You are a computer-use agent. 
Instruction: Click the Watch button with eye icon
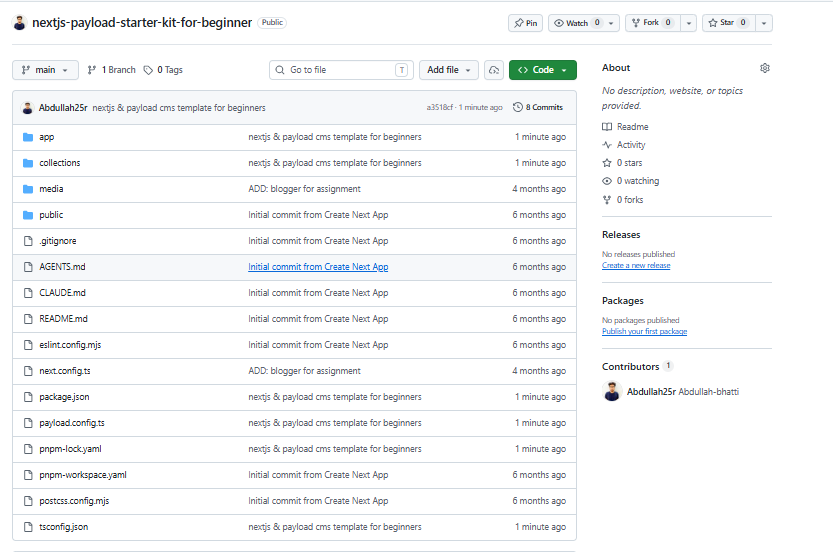pyautogui.click(x=576, y=23)
